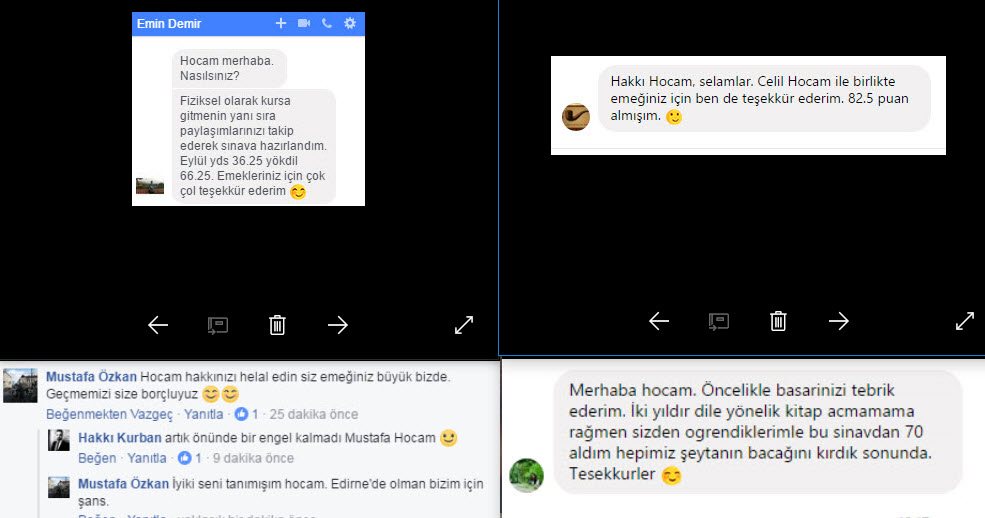Go to previous photo in left viewer
The width and height of the screenshot is (985, 518).
click(158, 325)
